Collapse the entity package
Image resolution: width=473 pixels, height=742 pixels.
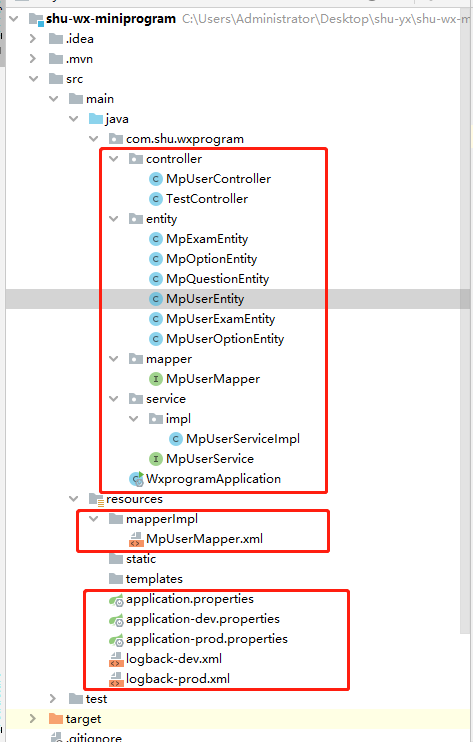point(114,219)
